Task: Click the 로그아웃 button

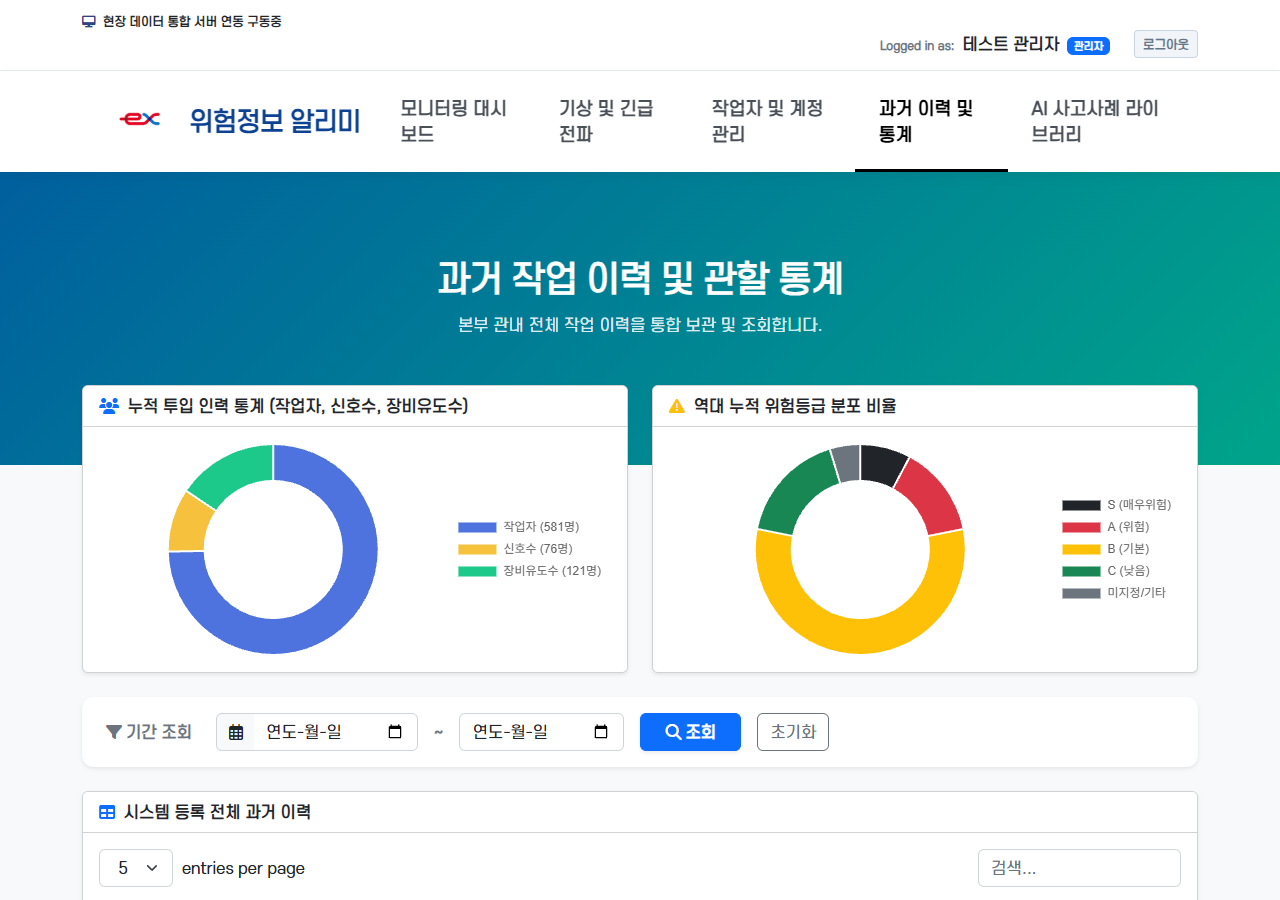Action: [1166, 44]
